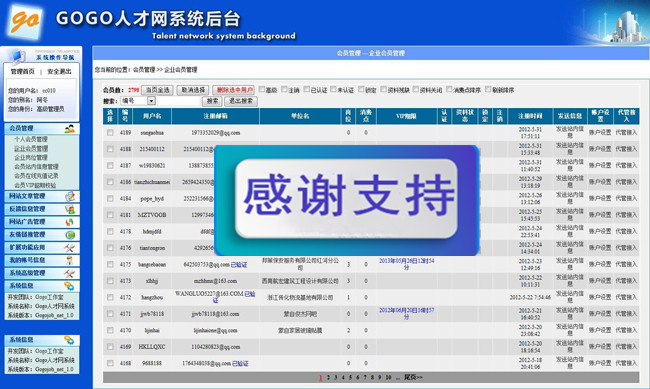
Task: Open 我的帐号信息 person icon
Action: click(70, 260)
